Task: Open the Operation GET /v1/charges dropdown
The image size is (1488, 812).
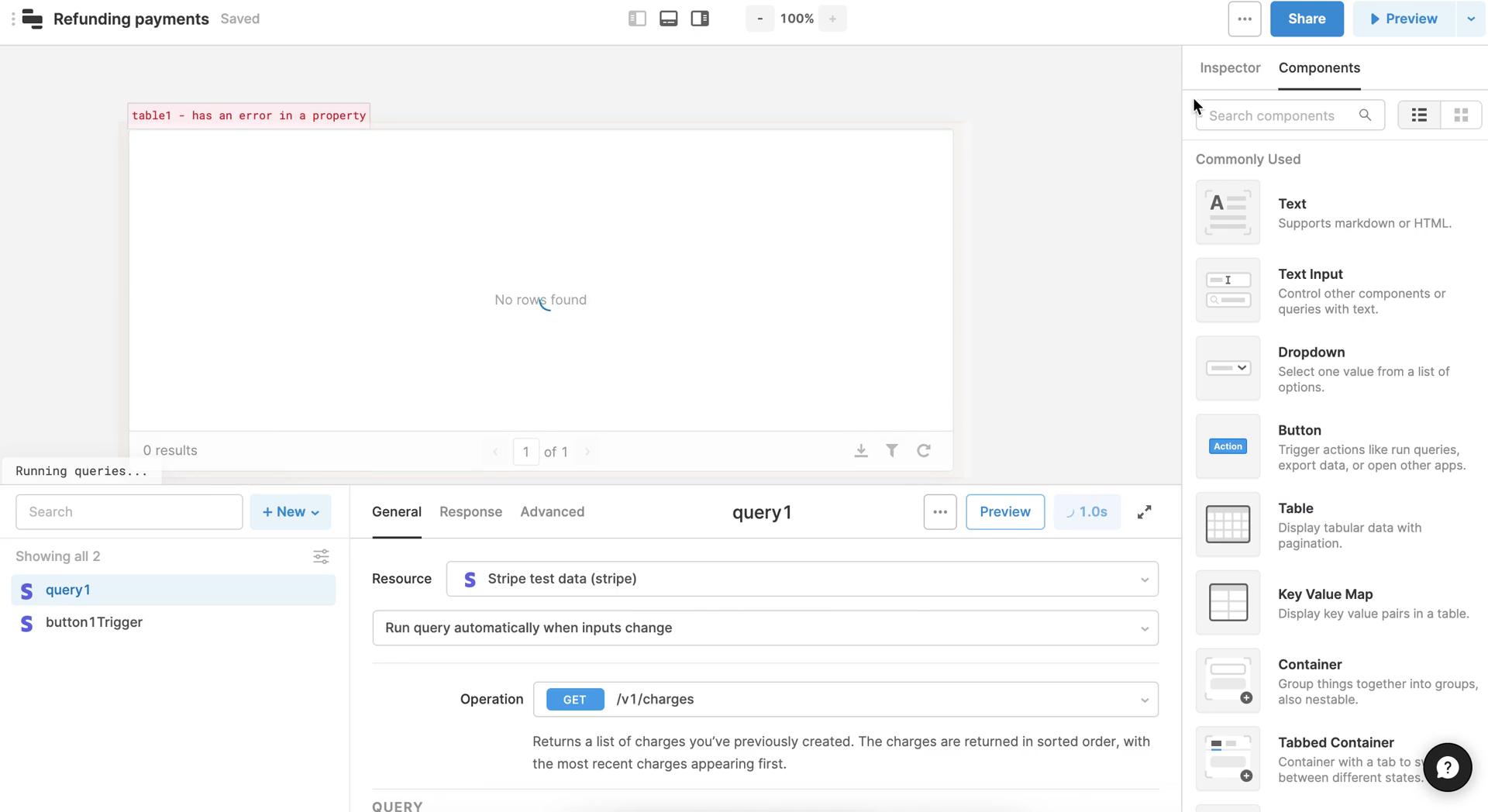Action: (846, 700)
